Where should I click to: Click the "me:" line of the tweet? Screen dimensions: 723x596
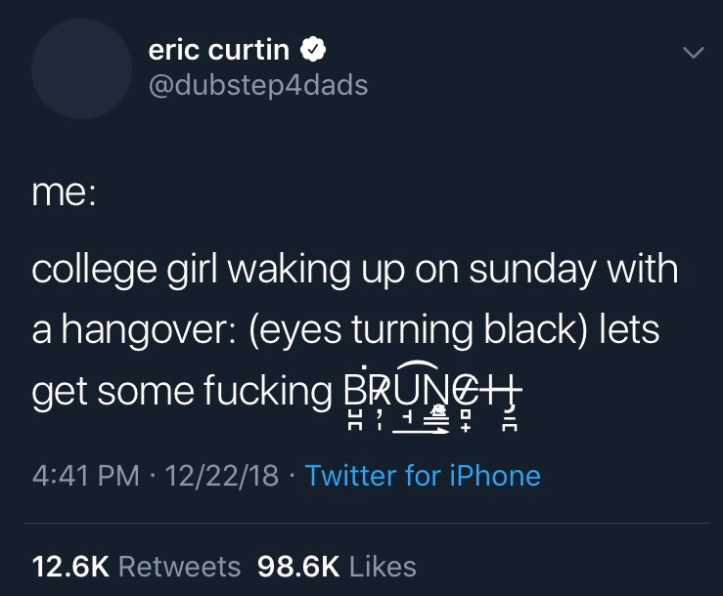63,191
